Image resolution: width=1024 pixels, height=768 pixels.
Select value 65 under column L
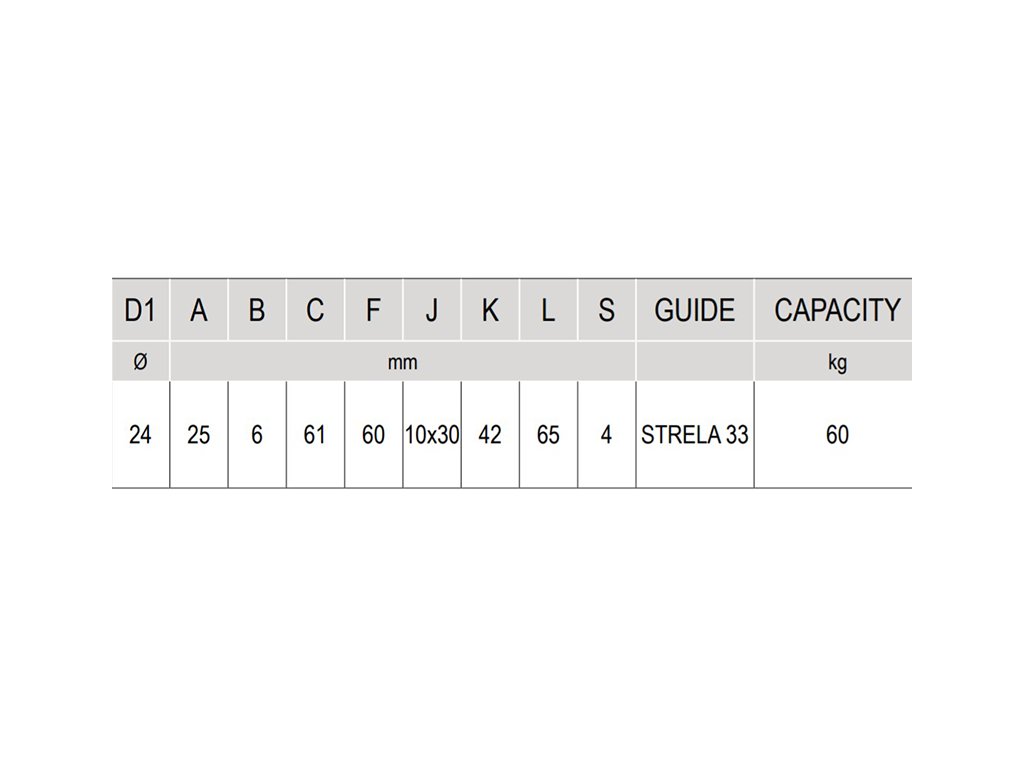point(548,434)
